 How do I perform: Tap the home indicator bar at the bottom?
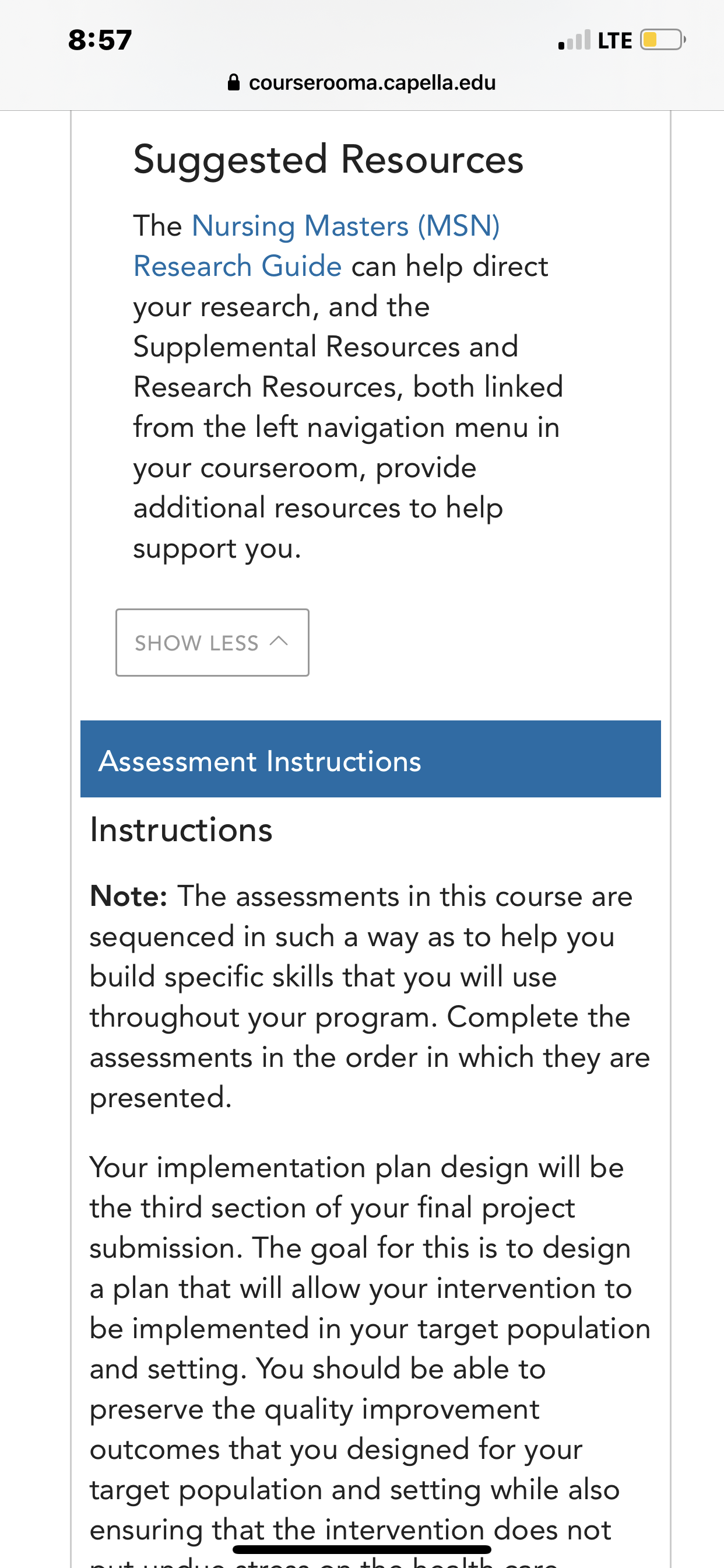(362, 1549)
